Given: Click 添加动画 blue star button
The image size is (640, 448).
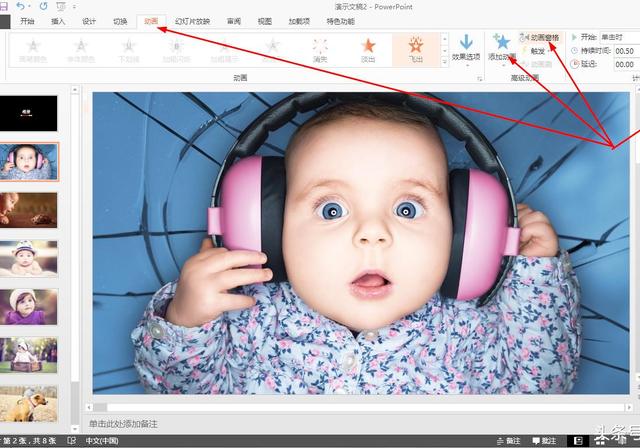Looking at the screenshot, I should [x=502, y=50].
